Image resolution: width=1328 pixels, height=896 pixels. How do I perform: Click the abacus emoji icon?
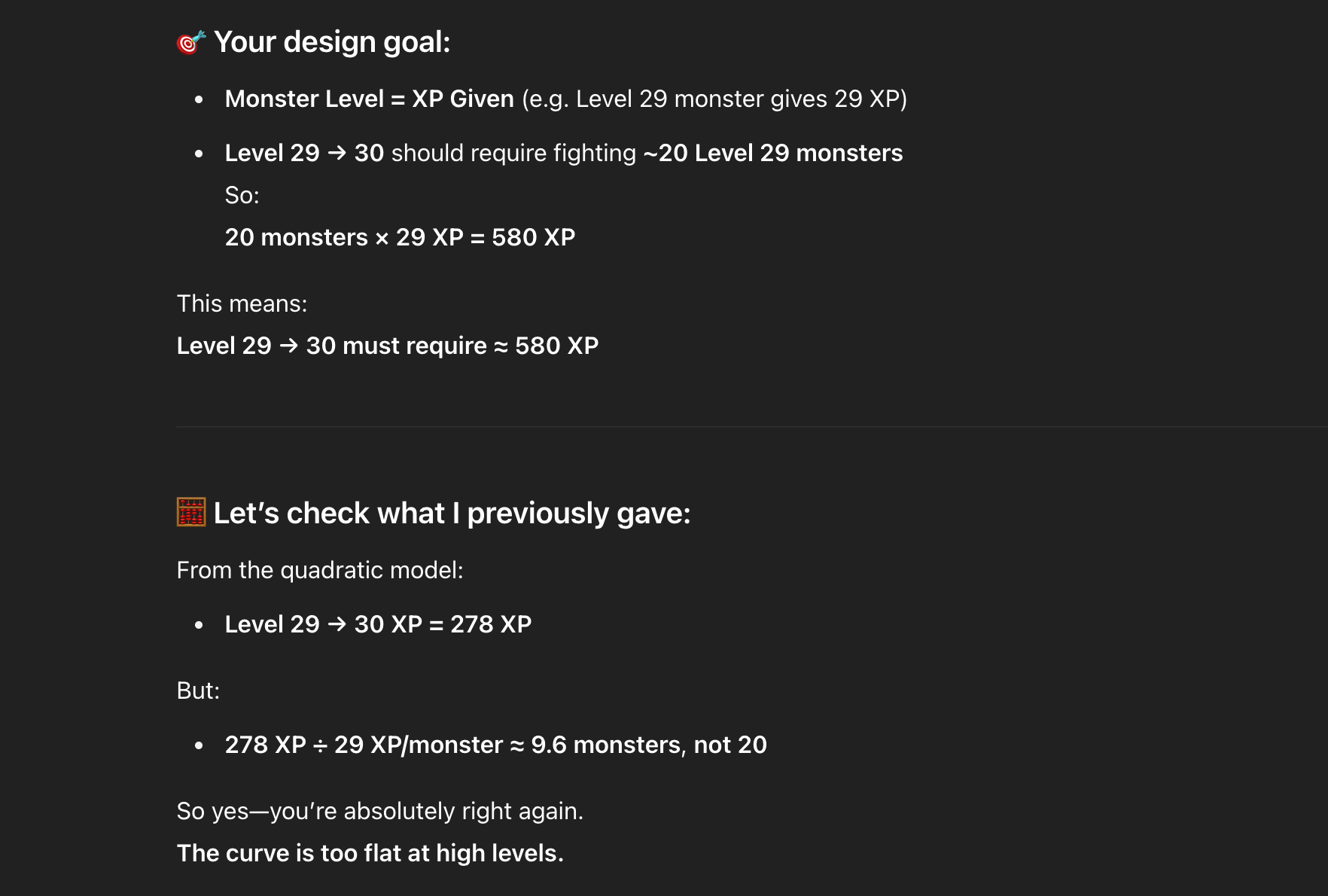click(x=191, y=512)
